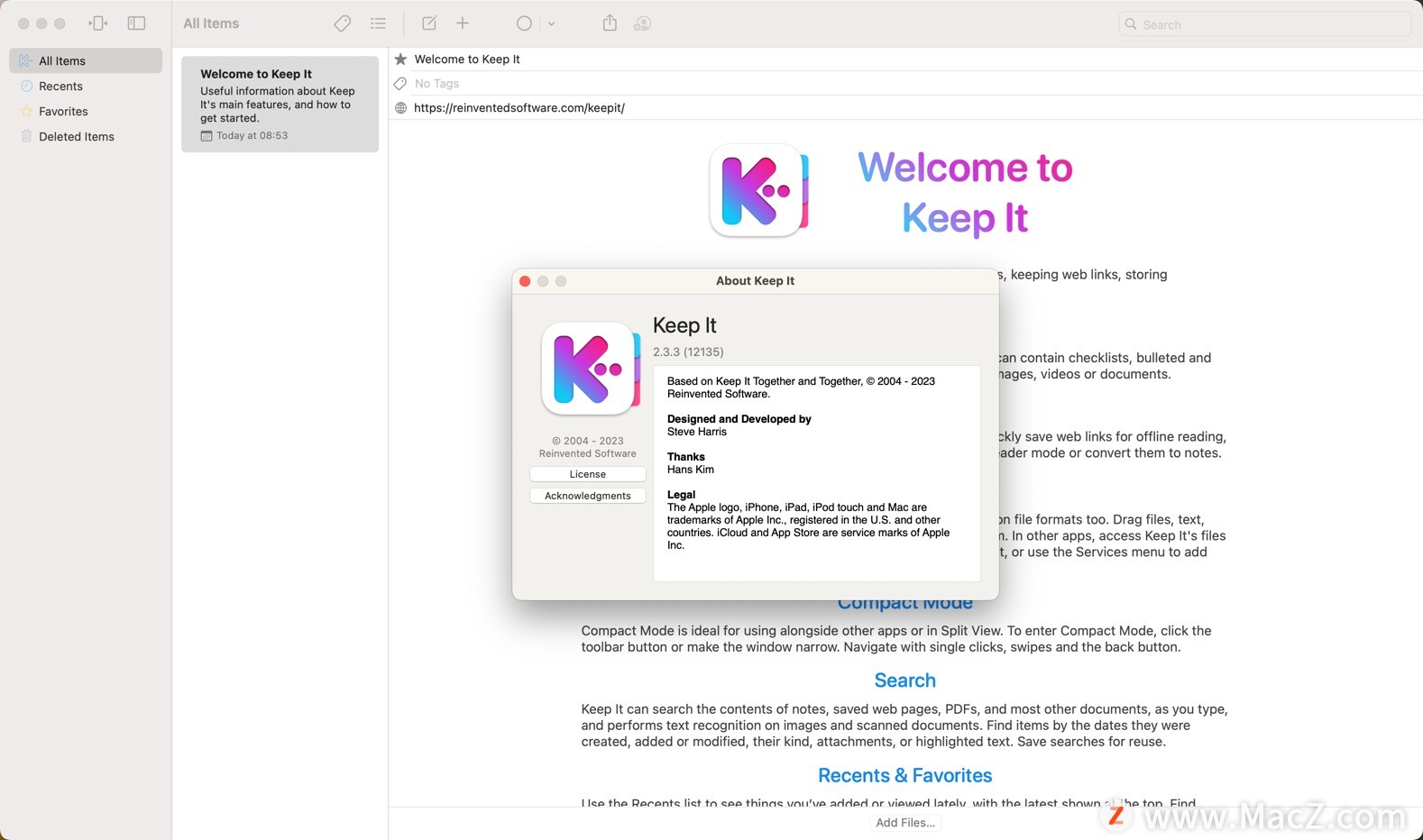
Task: Click Legal heading in About dialog
Action: [681, 495]
